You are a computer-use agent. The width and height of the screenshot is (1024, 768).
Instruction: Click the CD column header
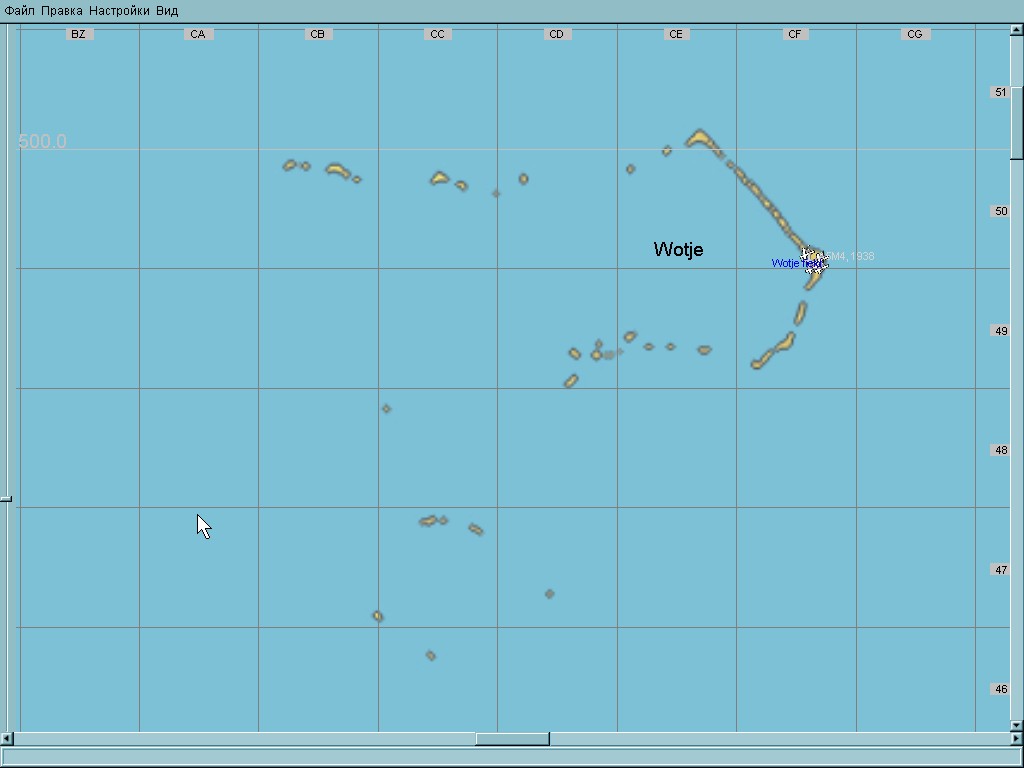556,34
